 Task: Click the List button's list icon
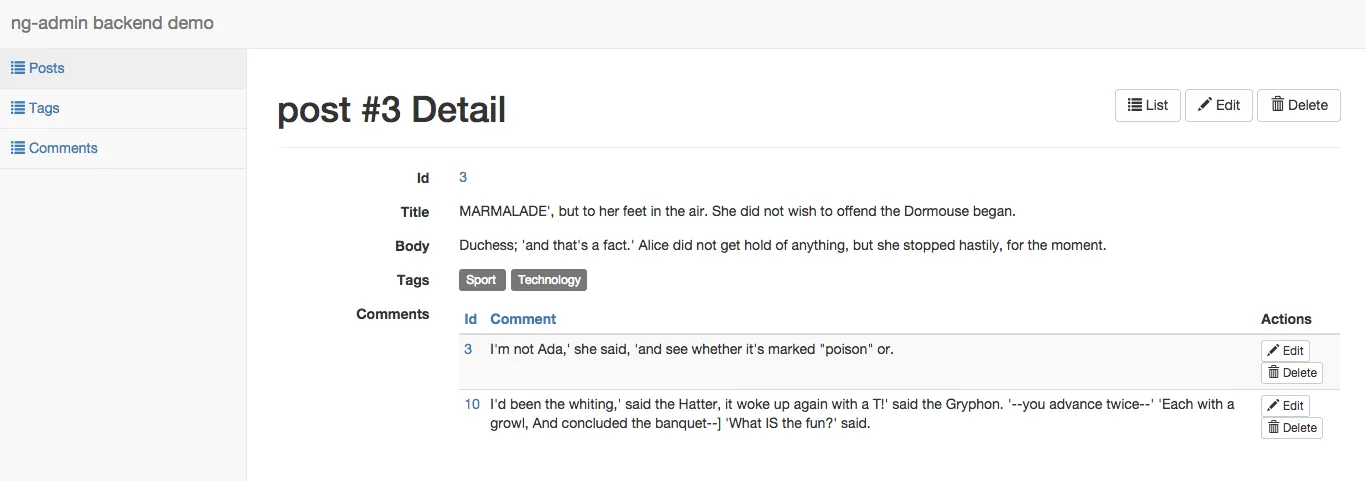pyautogui.click(x=1135, y=105)
